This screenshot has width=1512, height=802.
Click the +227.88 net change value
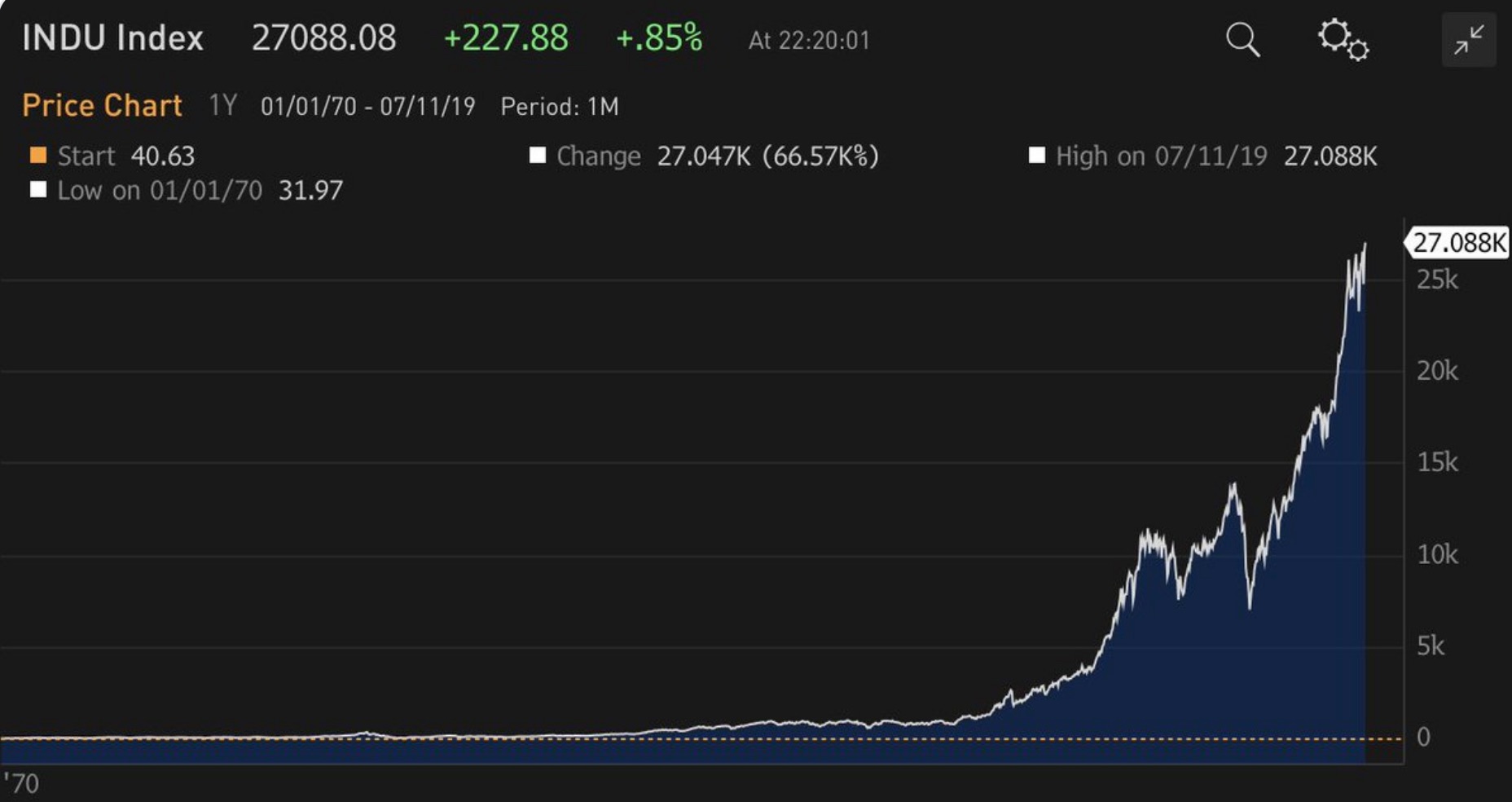[x=505, y=38]
